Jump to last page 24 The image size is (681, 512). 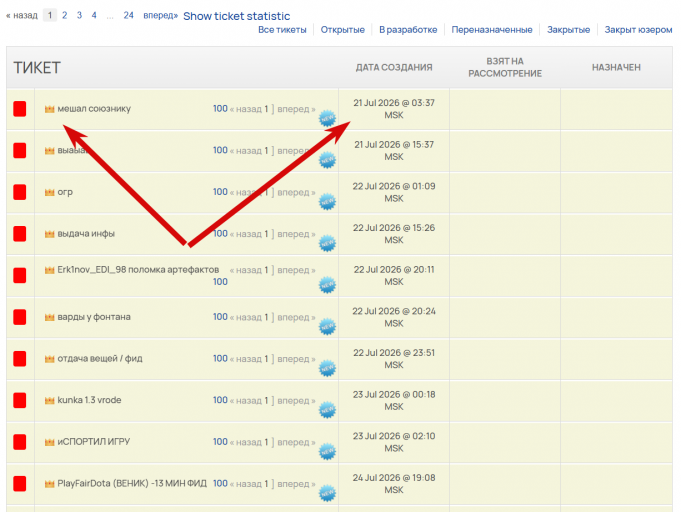coord(129,15)
